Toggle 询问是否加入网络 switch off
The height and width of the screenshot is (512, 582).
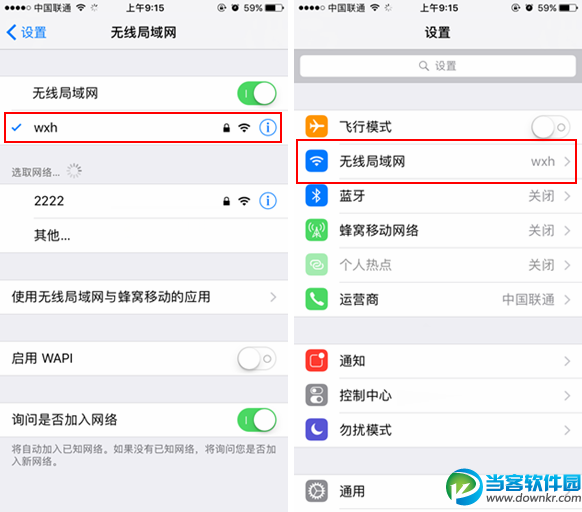point(257,420)
